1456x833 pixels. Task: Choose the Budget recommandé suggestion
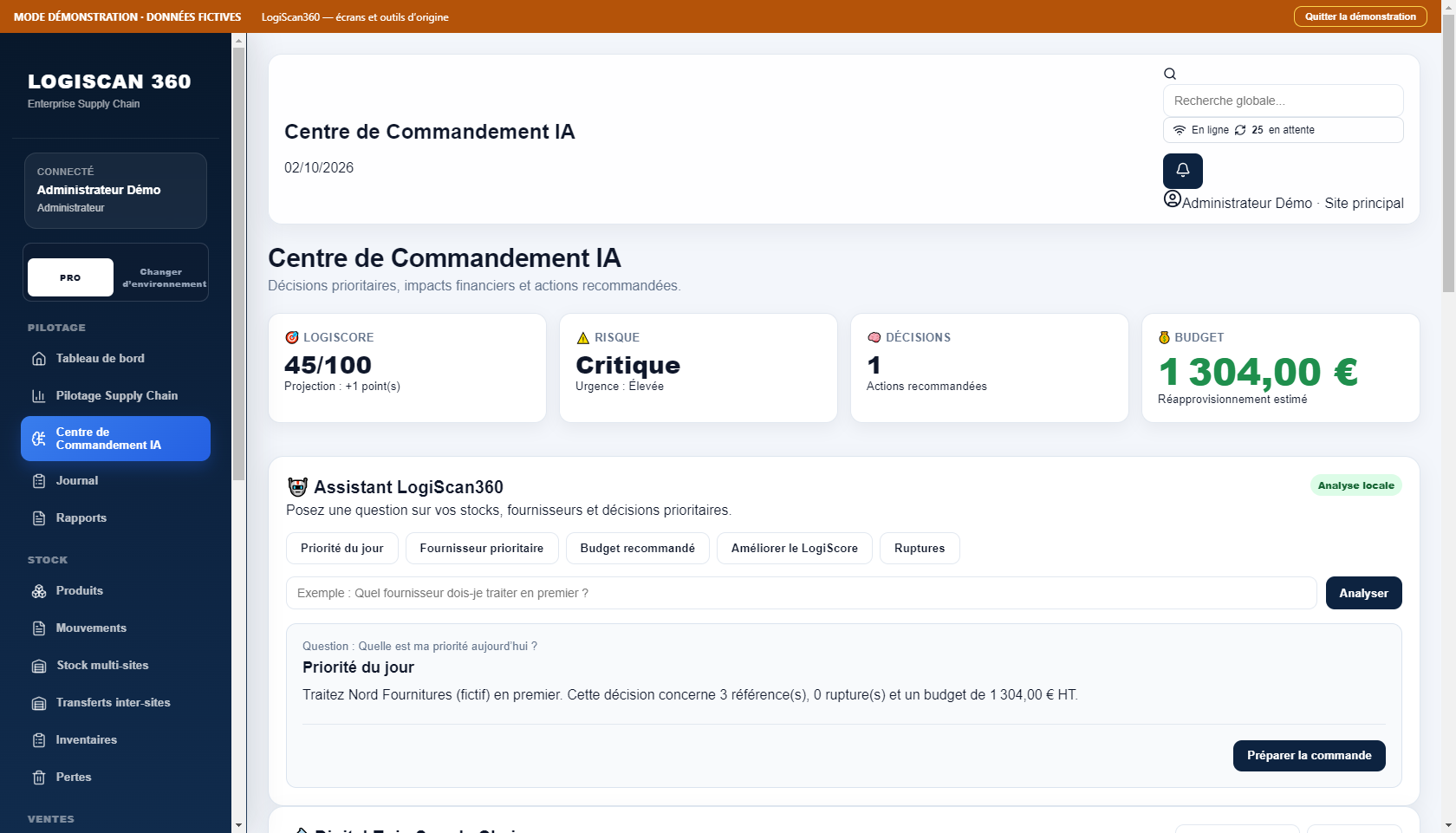(638, 549)
